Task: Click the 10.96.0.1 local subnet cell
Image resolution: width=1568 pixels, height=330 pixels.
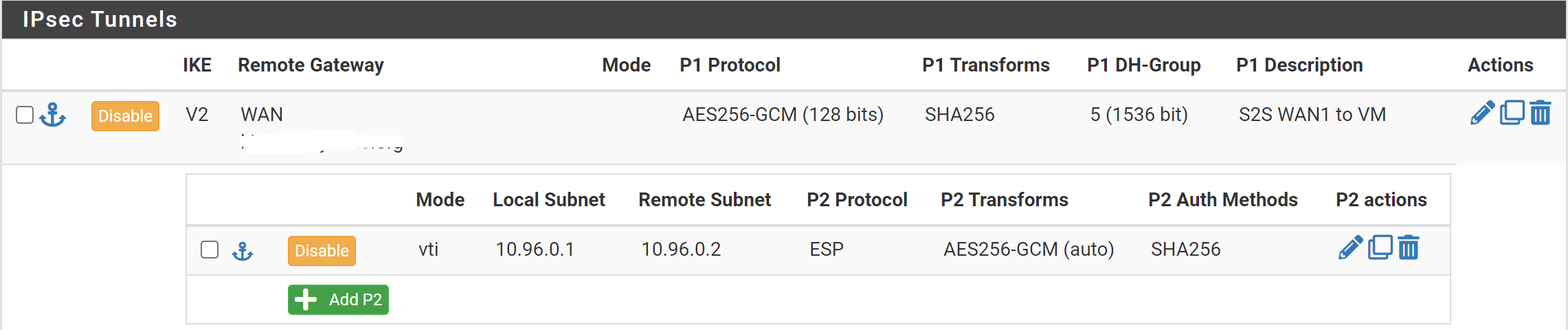Action: [x=535, y=249]
